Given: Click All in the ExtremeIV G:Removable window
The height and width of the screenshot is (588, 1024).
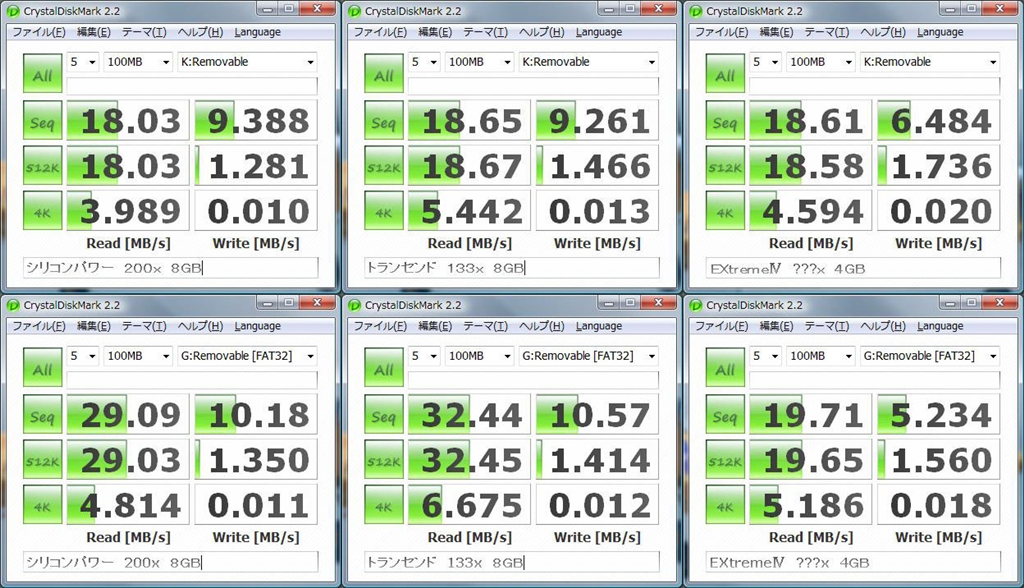Looking at the screenshot, I should tap(725, 367).
